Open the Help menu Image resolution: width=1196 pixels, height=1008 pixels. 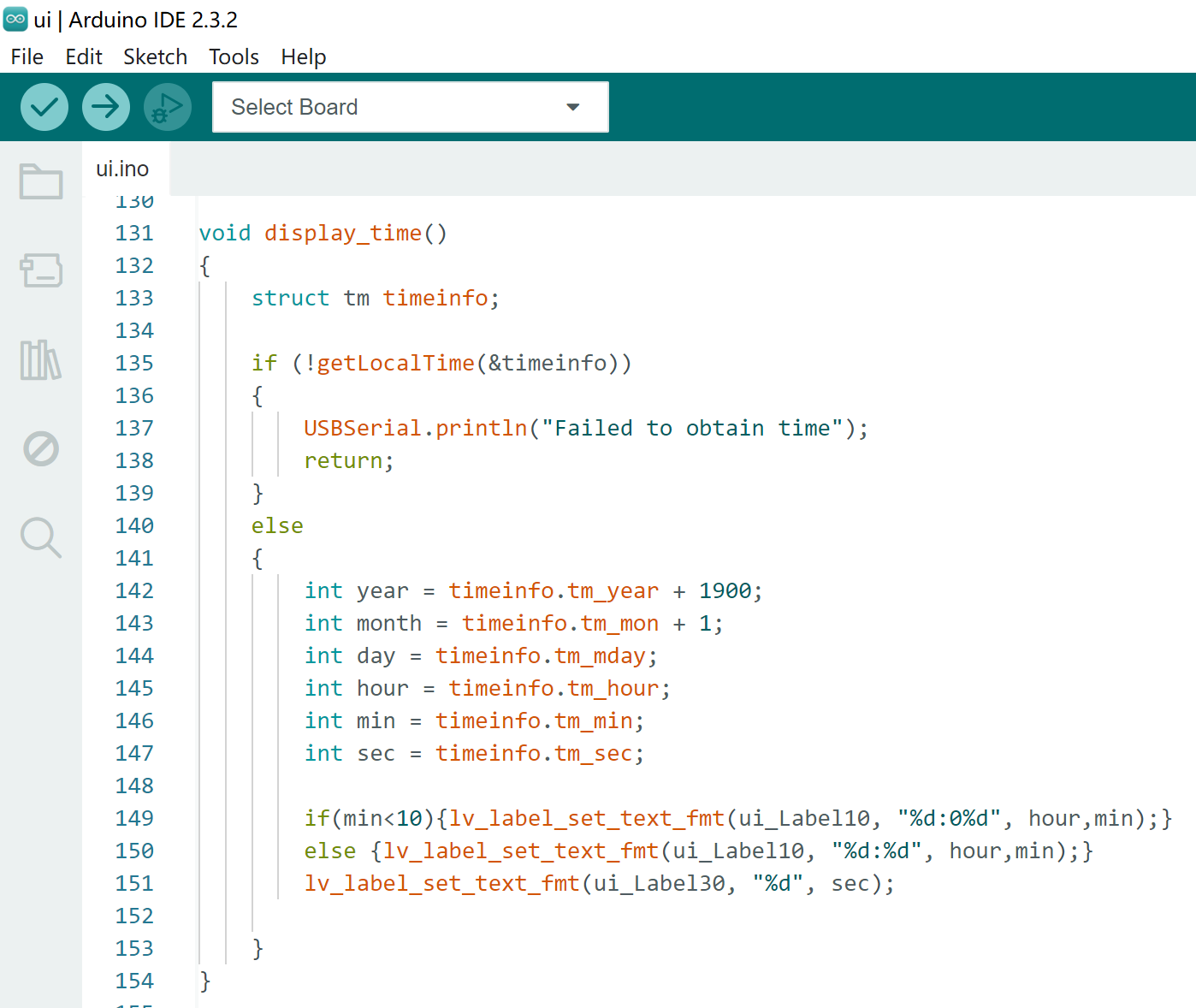pos(304,56)
